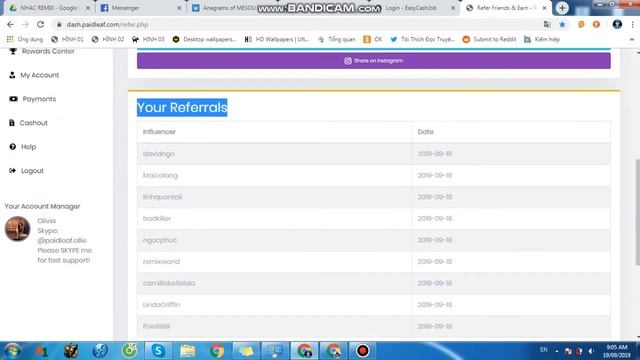
Task: Open File Explorer folder in taskbar
Action: click(x=187, y=351)
